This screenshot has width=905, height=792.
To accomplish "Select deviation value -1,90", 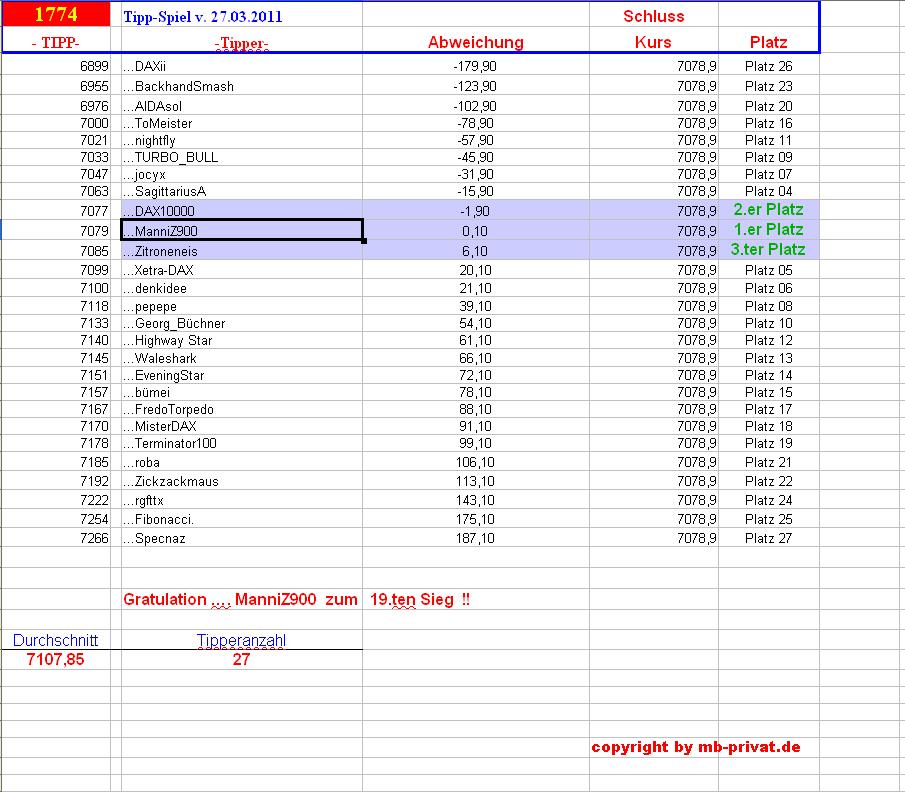I will (x=476, y=211).
